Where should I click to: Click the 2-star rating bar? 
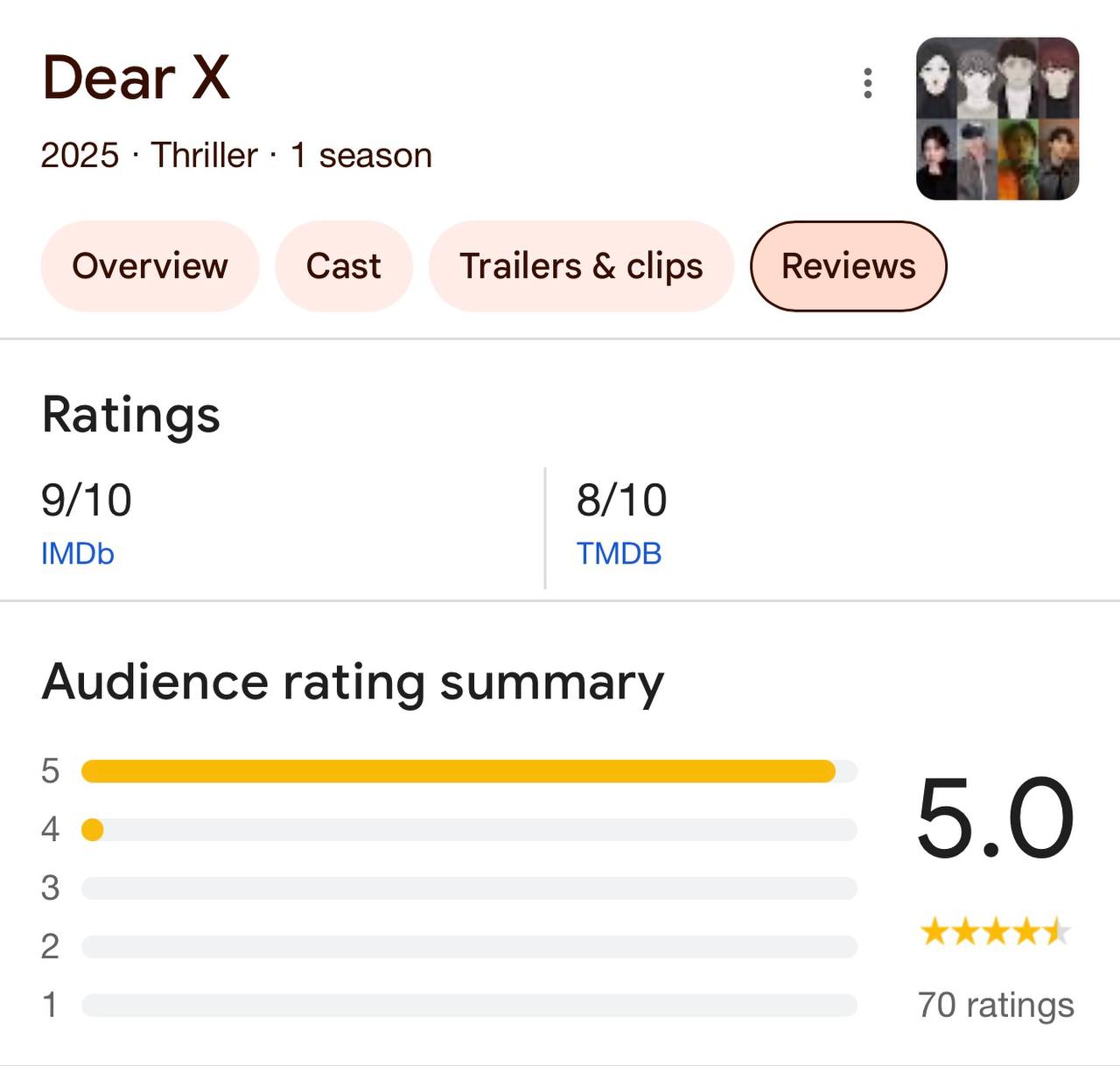[468, 947]
